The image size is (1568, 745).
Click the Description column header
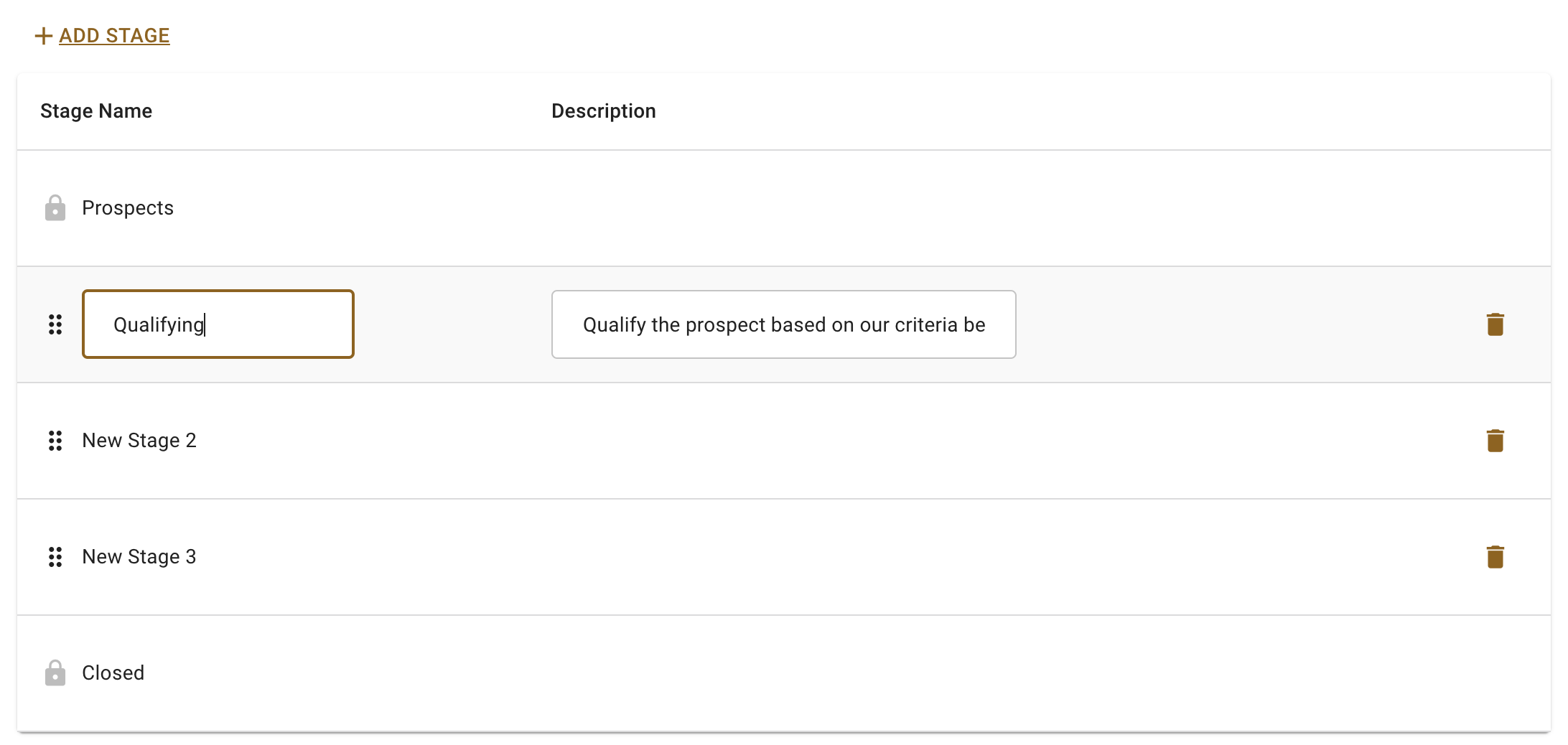tap(604, 111)
